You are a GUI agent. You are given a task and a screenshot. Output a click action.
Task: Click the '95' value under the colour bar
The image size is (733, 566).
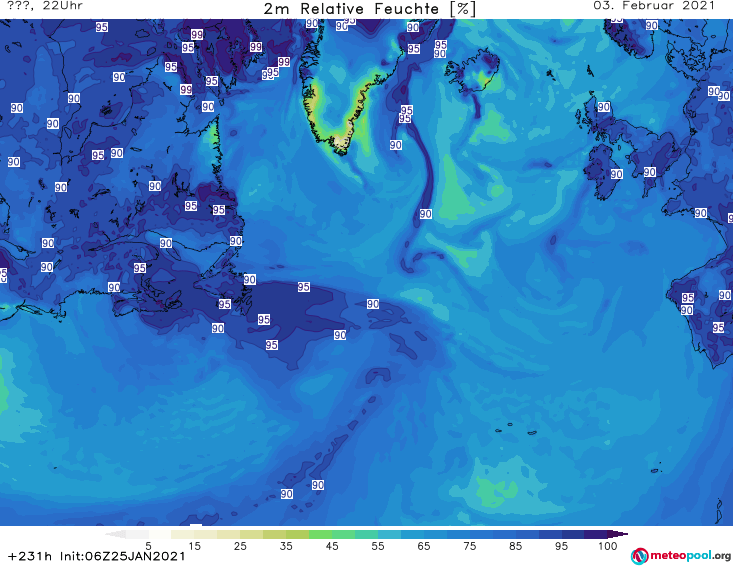(561, 546)
